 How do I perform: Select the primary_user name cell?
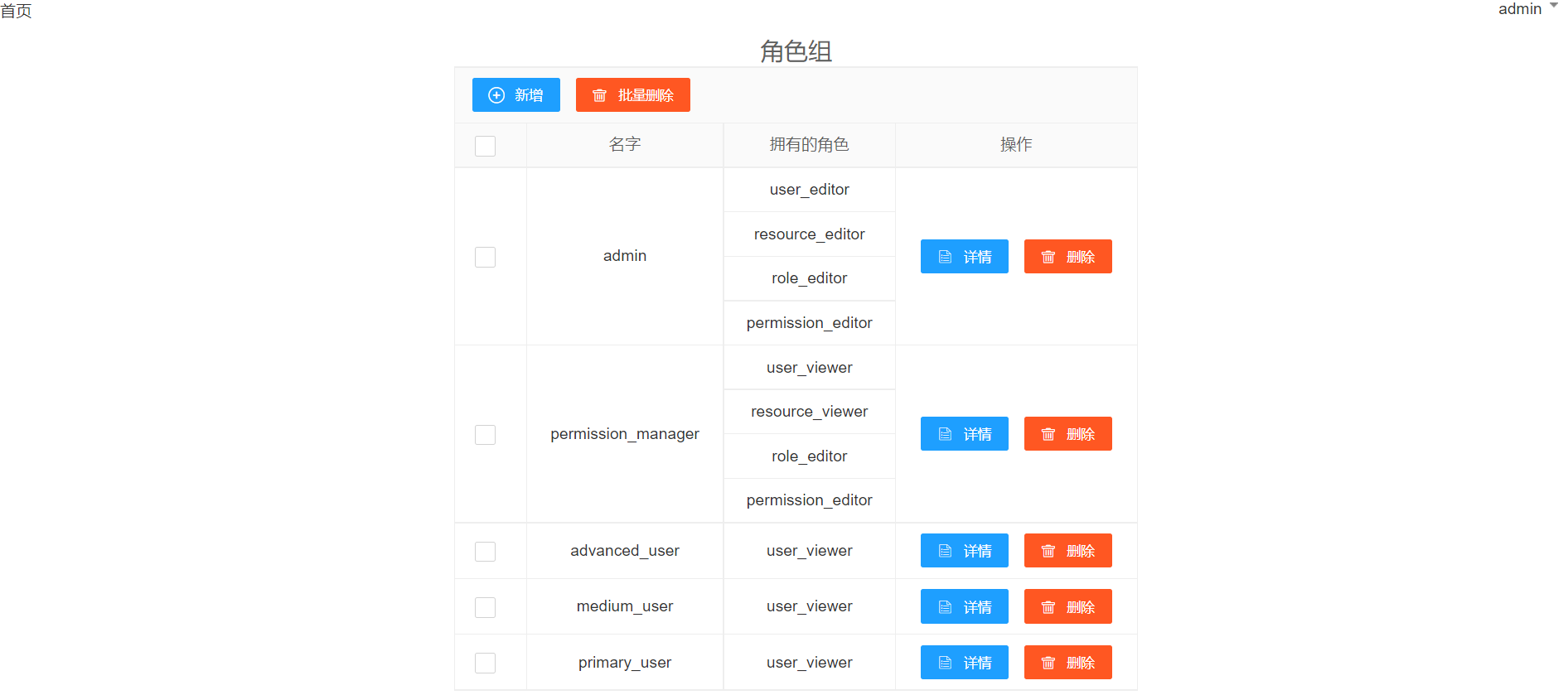pos(625,663)
